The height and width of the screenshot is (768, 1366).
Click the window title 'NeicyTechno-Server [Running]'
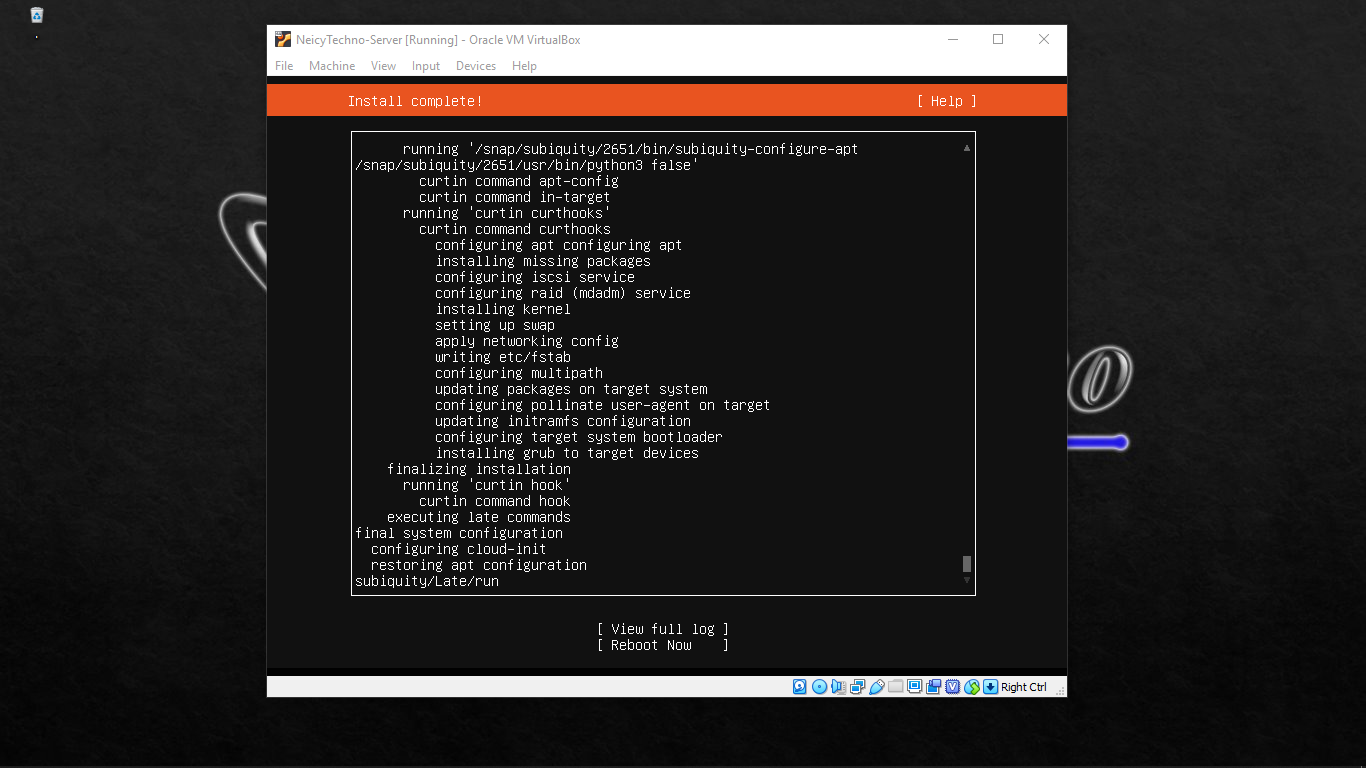coord(377,40)
